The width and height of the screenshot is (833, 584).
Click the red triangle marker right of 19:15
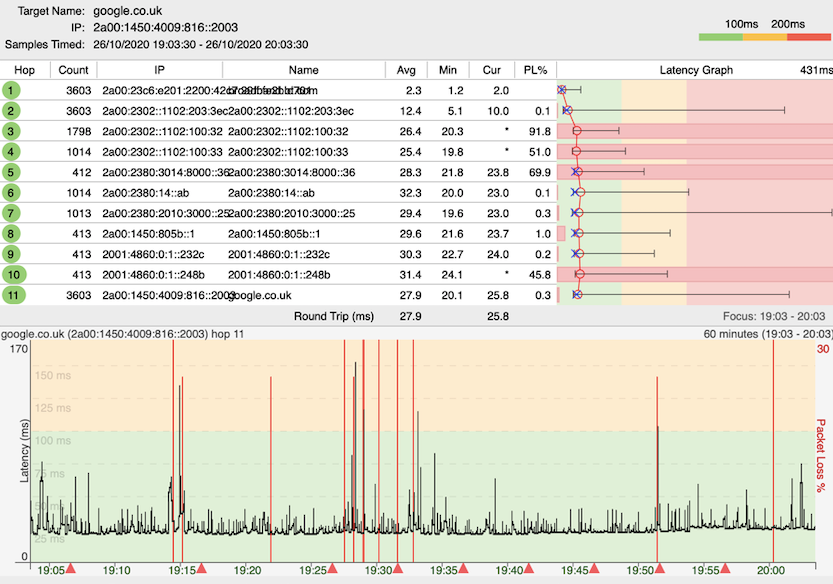(x=201, y=569)
